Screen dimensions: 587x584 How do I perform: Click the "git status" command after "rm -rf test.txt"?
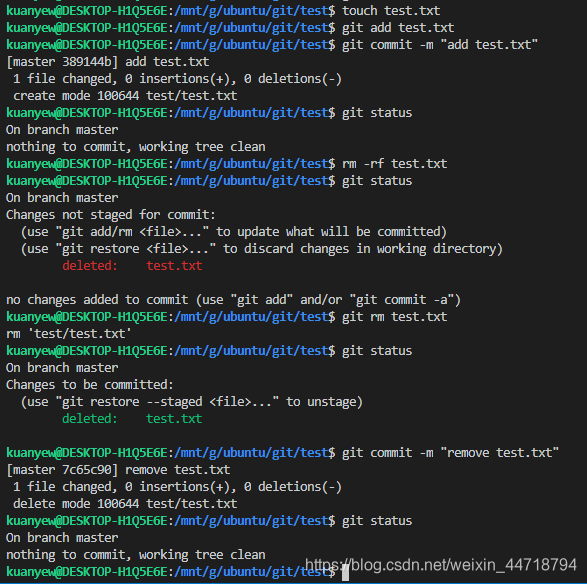pyautogui.click(x=377, y=181)
